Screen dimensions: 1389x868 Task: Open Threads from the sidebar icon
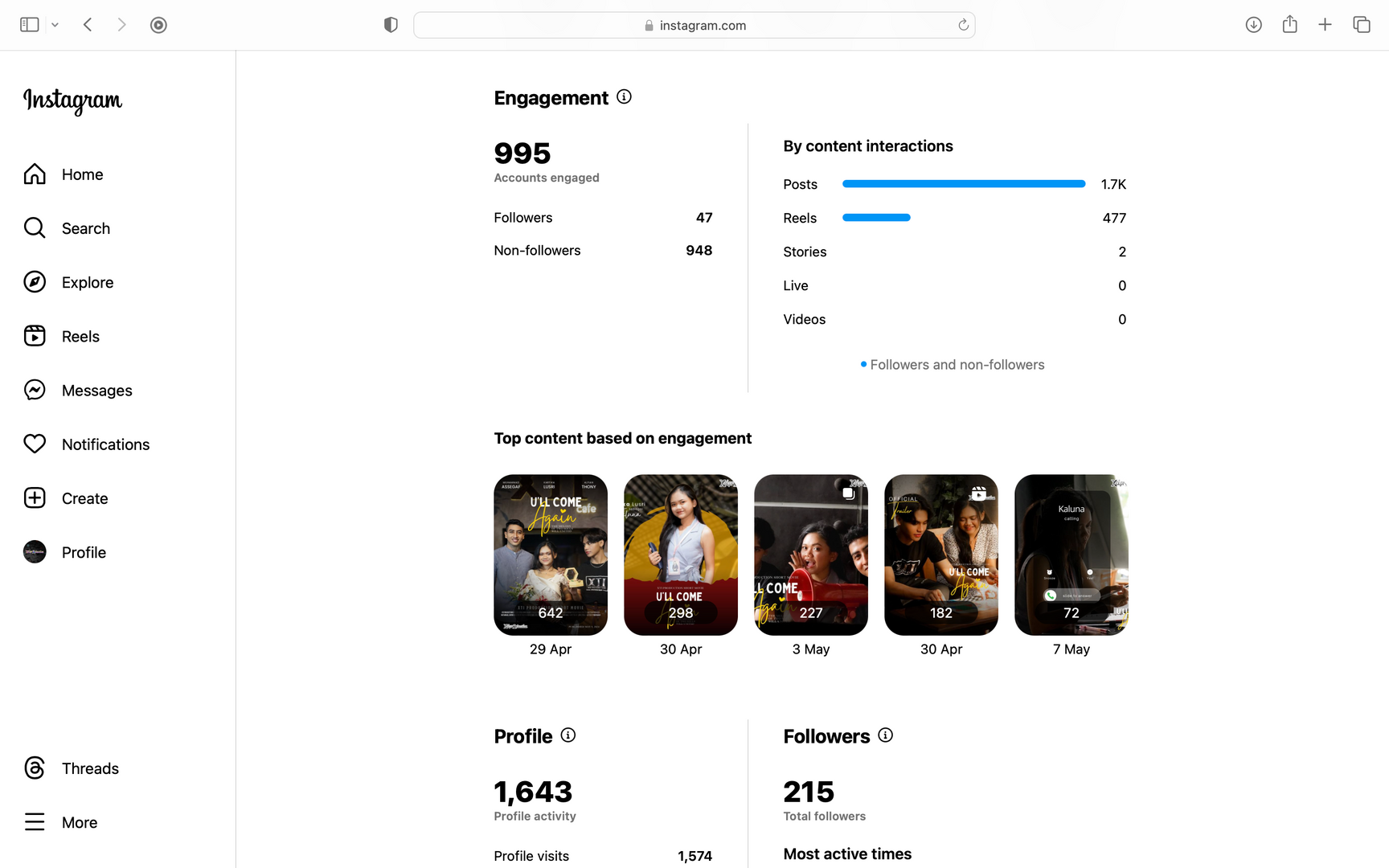pyautogui.click(x=35, y=768)
